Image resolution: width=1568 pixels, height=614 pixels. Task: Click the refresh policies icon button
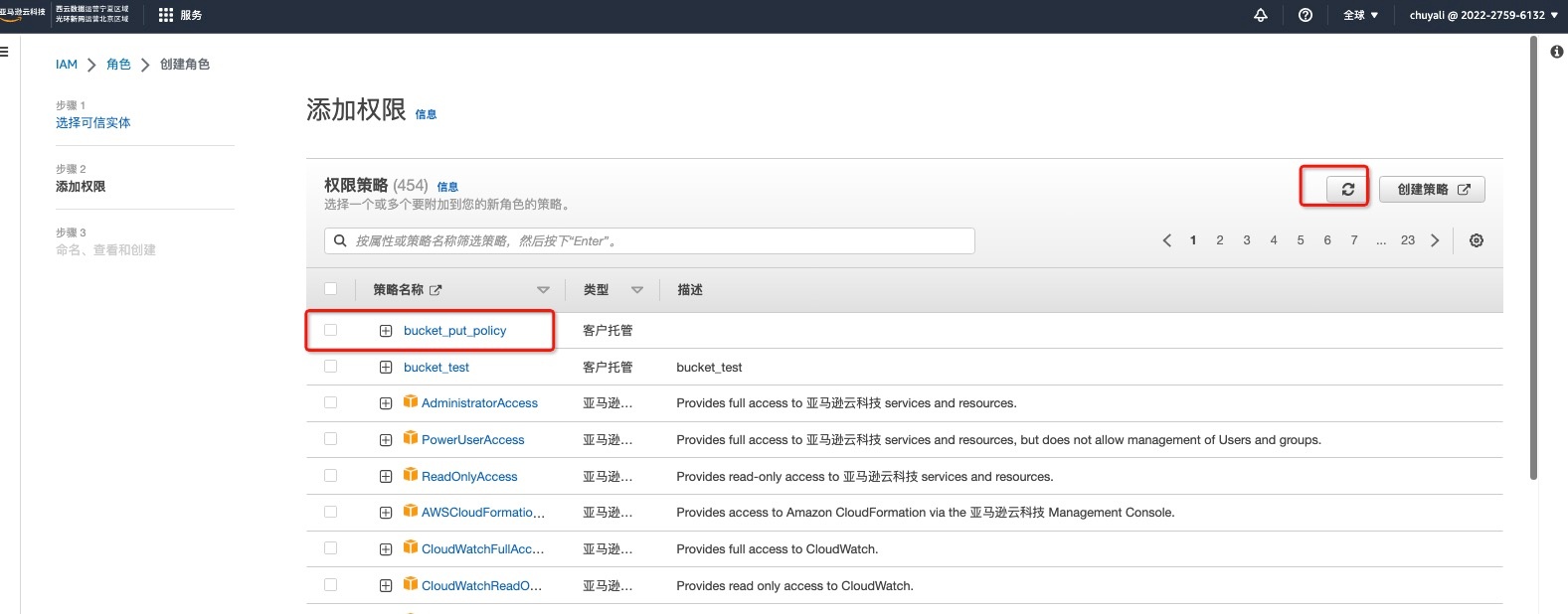(1347, 189)
